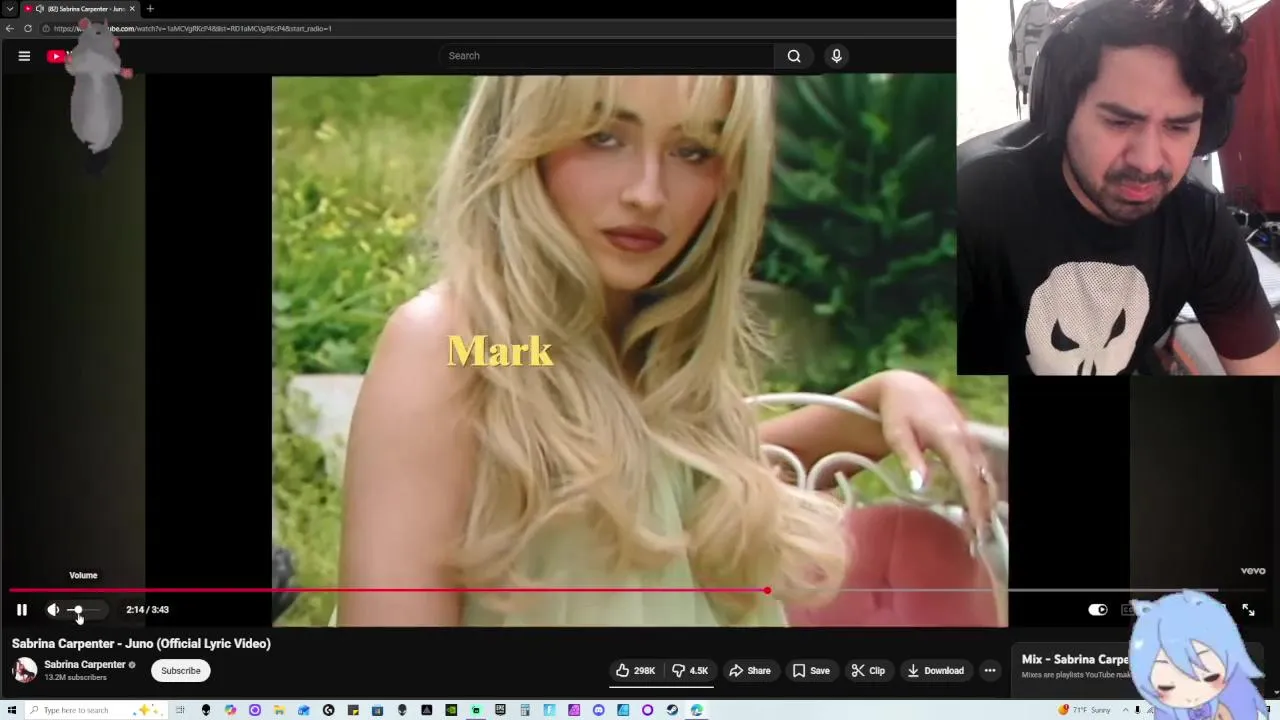Open Discord from the taskbar
Screen dimensions: 1280x720
point(598,710)
